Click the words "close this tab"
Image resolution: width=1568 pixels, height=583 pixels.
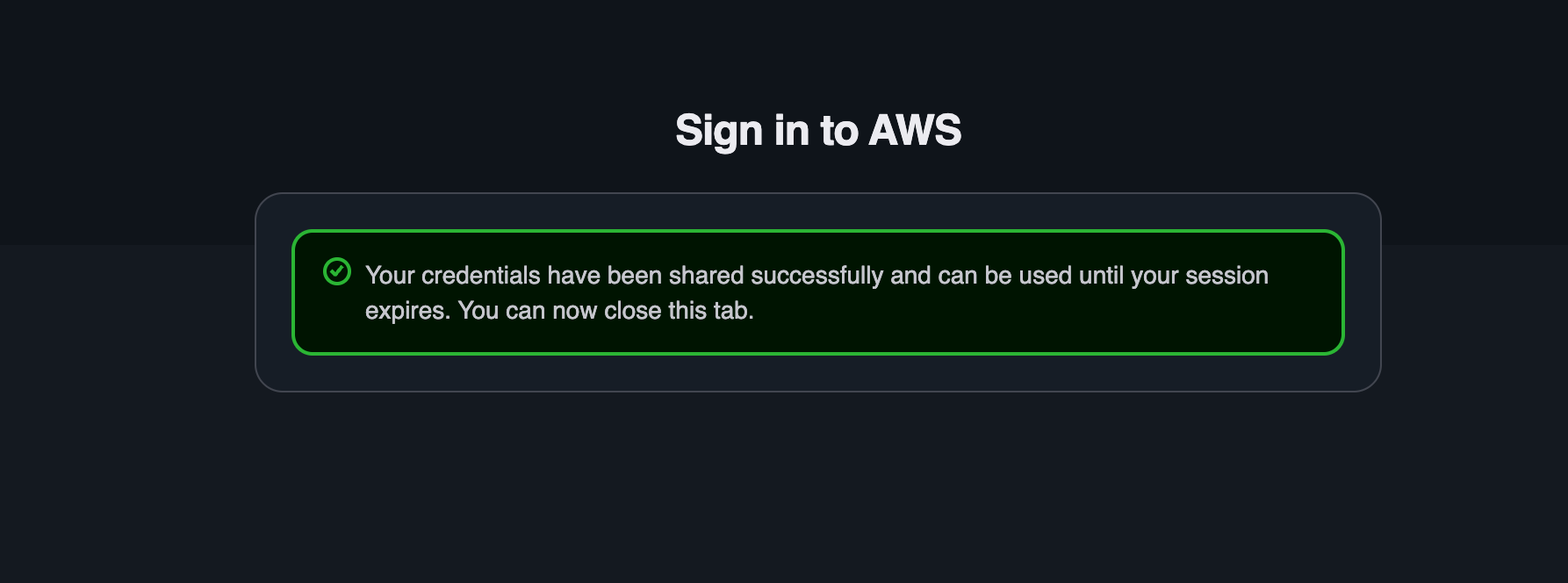point(677,311)
